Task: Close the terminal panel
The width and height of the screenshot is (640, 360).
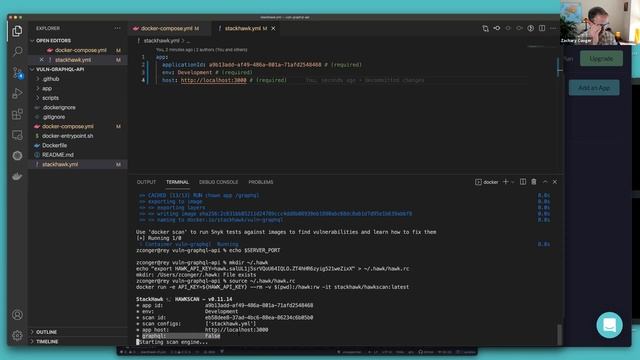Action: (555, 182)
